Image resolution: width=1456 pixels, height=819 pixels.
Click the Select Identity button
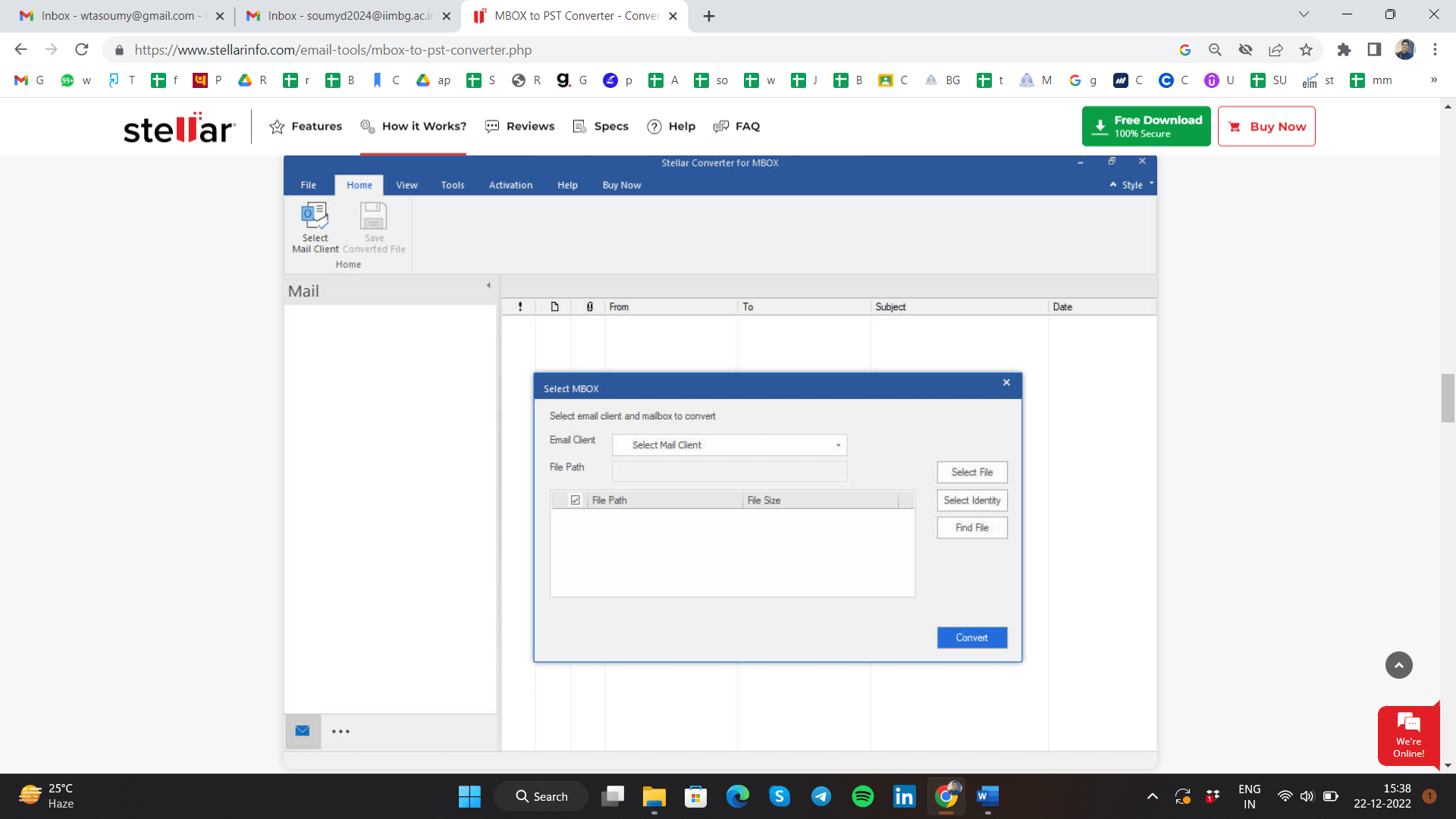click(x=972, y=500)
